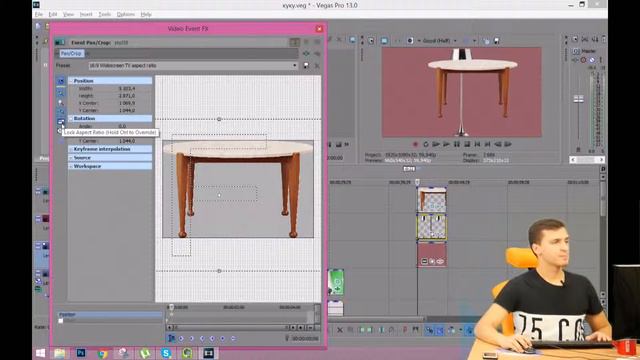This screenshot has width=640, height=360.
Task: Go to Last Keyframe button
Action: (212, 338)
